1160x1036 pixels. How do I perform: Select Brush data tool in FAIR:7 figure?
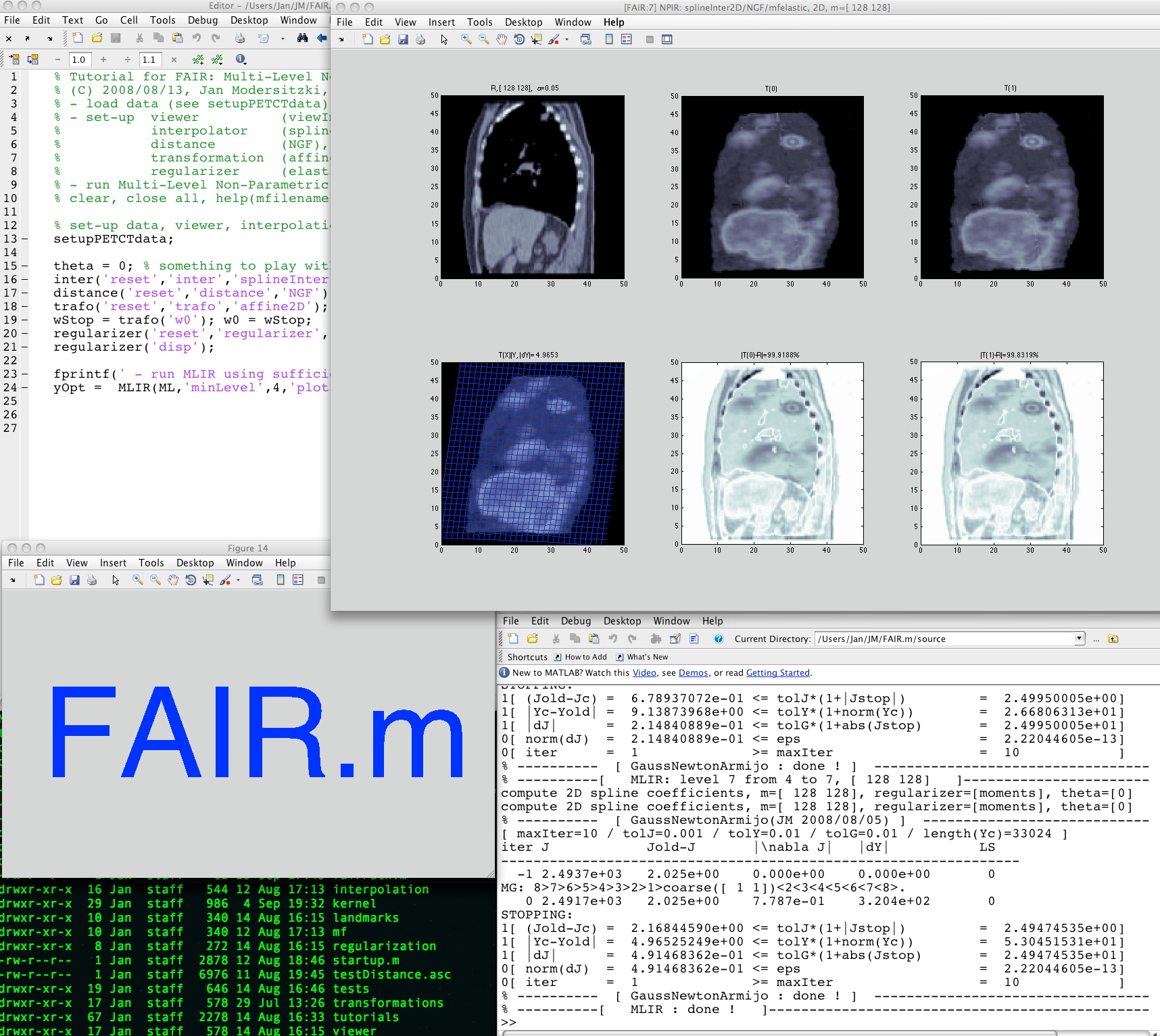(554, 39)
